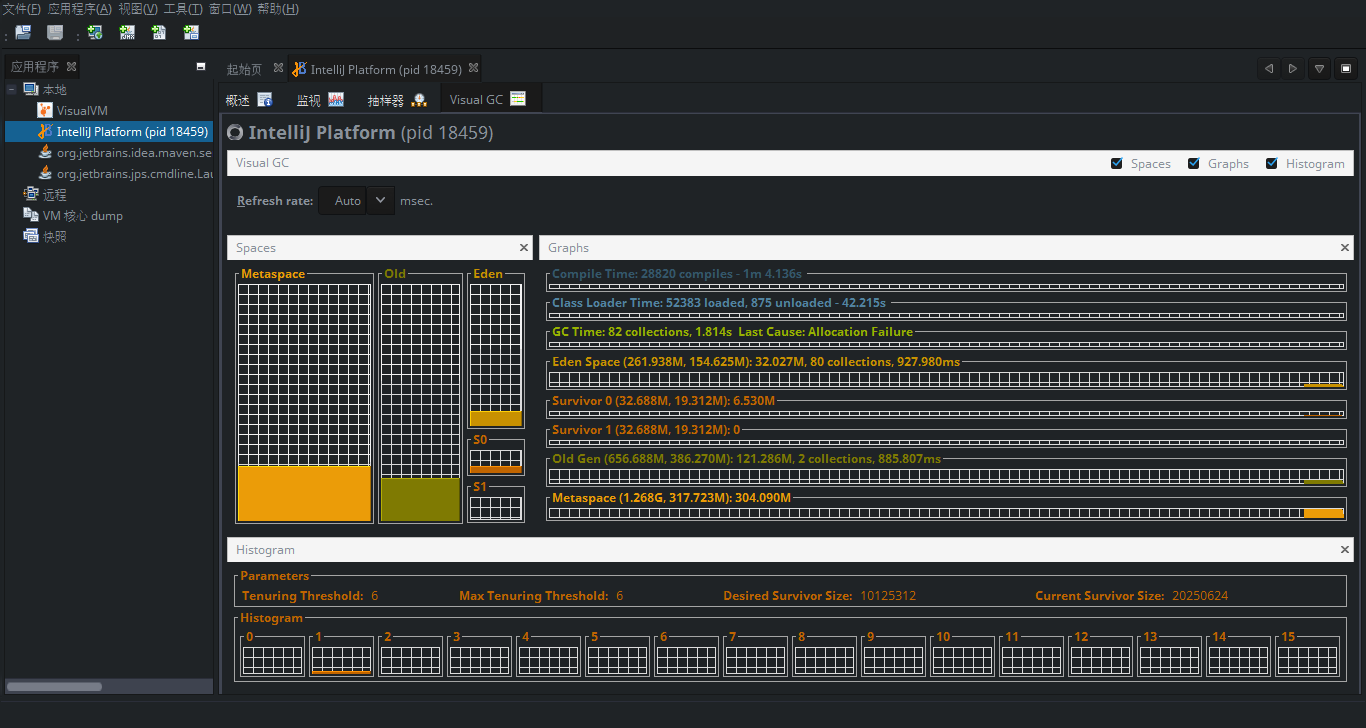Viewport: 1366px width, 728px height.
Task: Open the 帮助(H) menu
Action: point(277,9)
